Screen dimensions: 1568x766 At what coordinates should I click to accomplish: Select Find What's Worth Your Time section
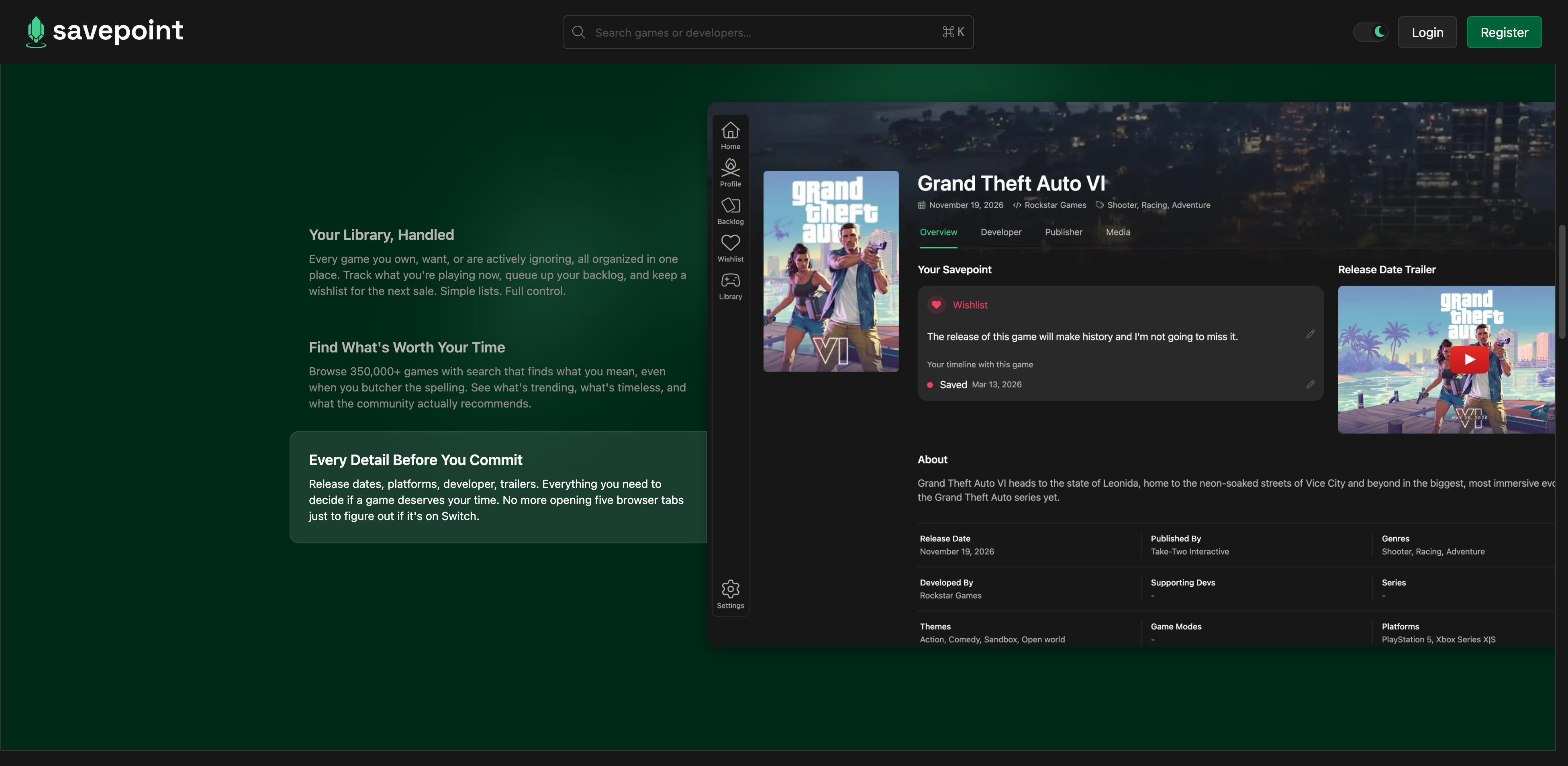point(498,375)
